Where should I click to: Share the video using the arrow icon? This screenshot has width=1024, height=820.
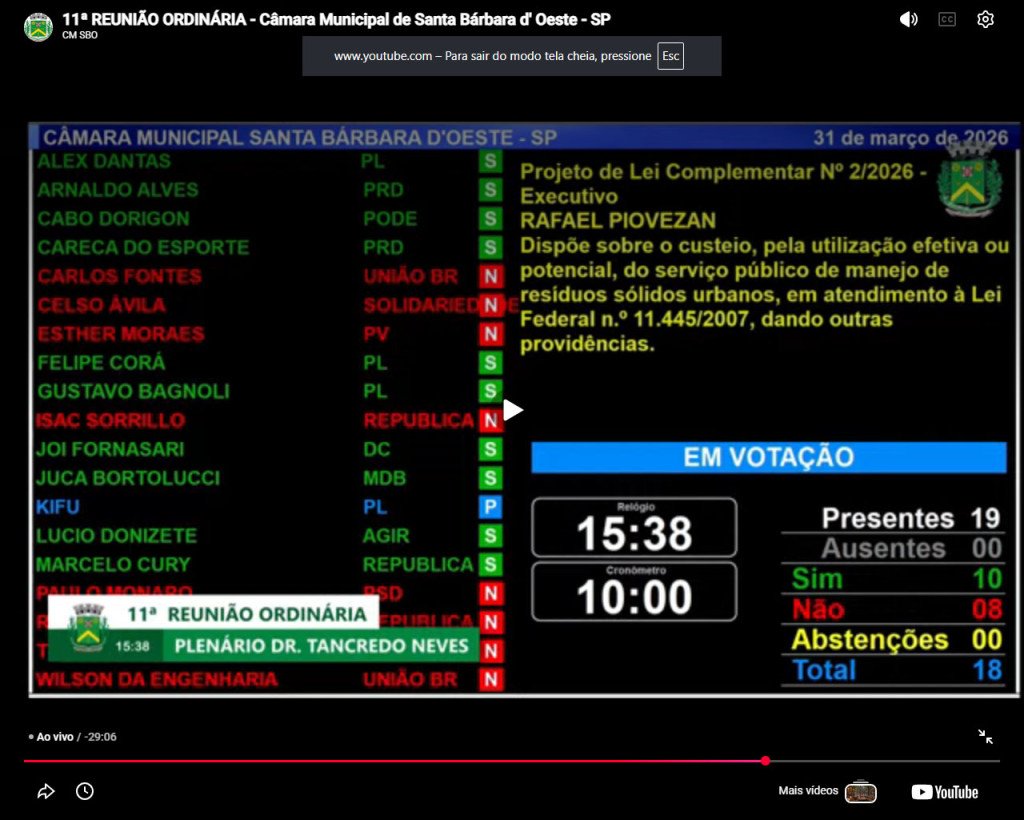pos(46,792)
